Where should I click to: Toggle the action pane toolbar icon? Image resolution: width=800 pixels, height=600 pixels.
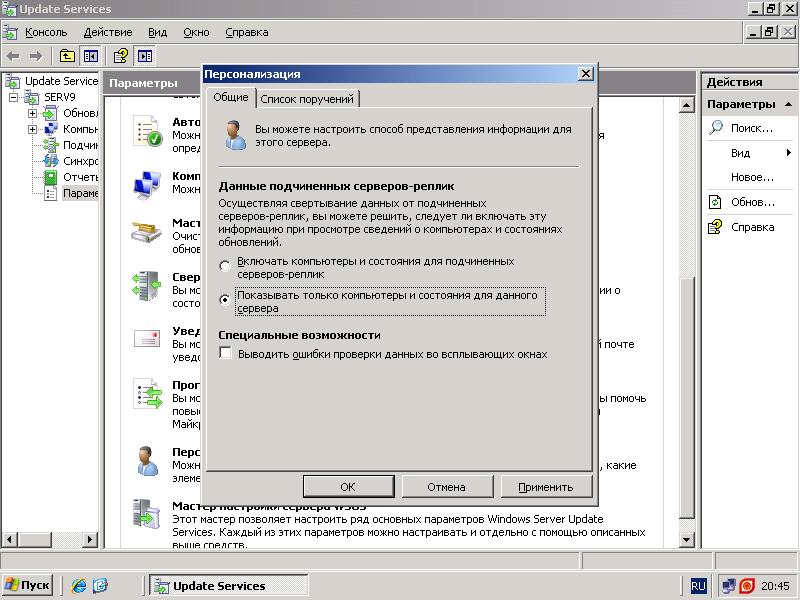coord(145,56)
